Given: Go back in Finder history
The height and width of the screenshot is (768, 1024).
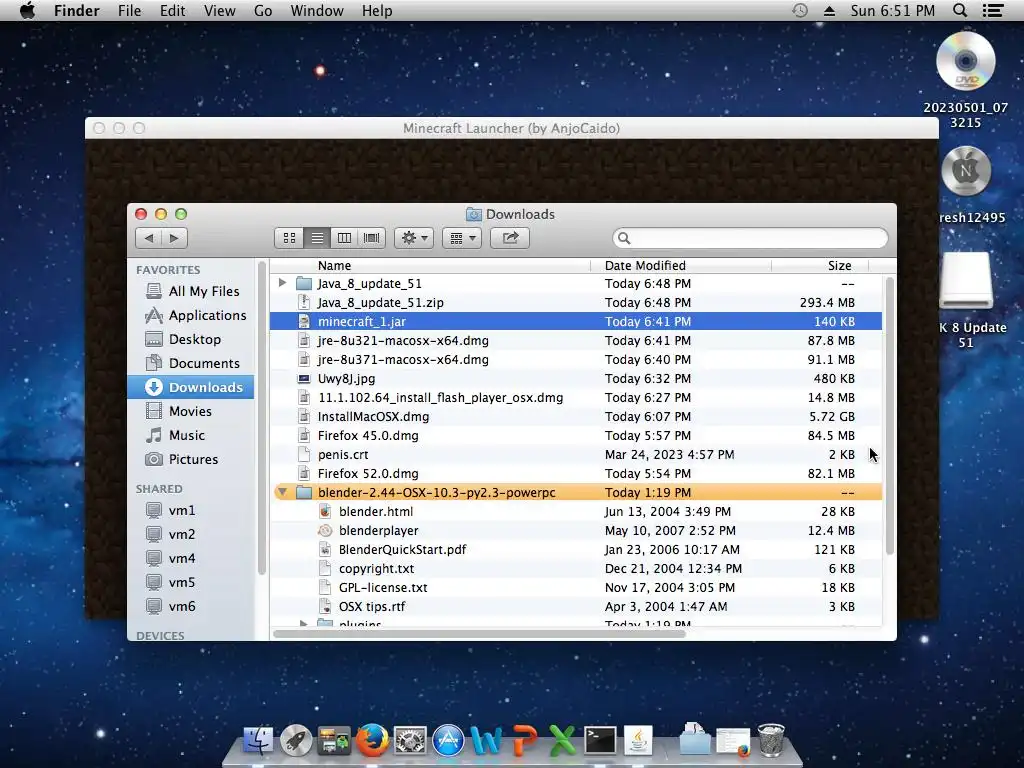Looking at the screenshot, I should pos(149,238).
